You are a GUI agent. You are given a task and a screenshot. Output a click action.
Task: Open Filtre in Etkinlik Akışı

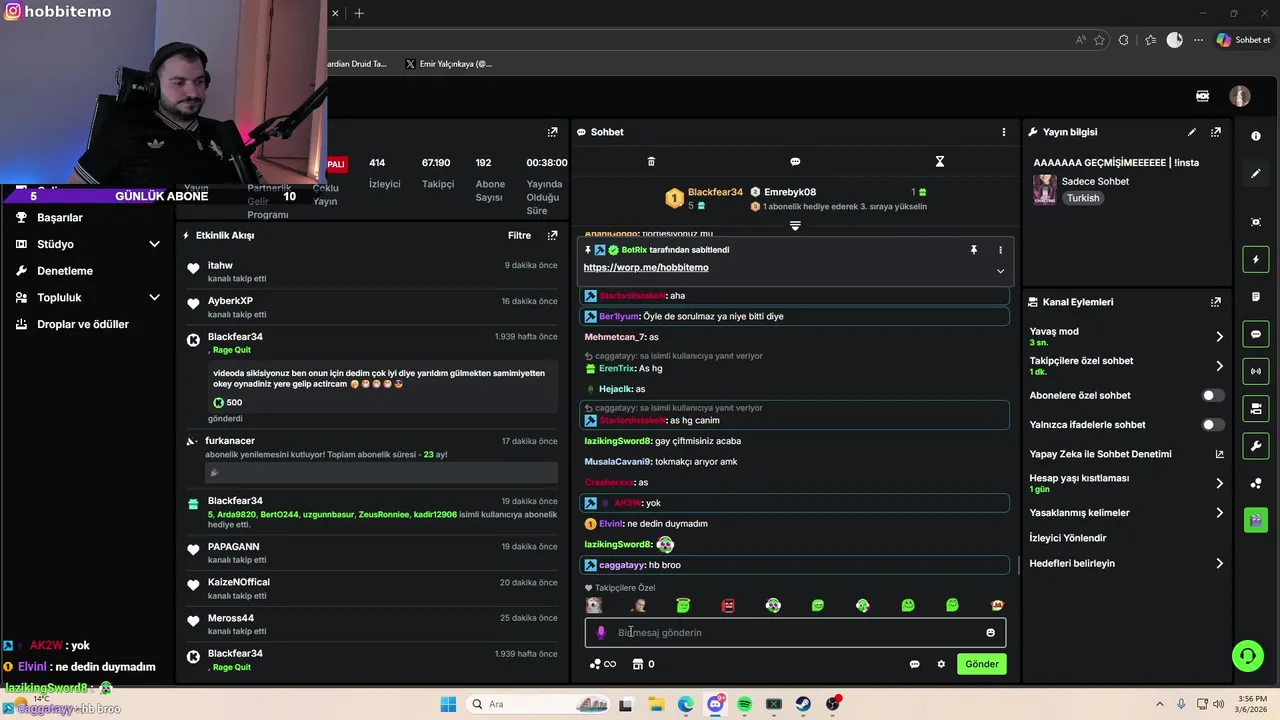click(x=519, y=236)
